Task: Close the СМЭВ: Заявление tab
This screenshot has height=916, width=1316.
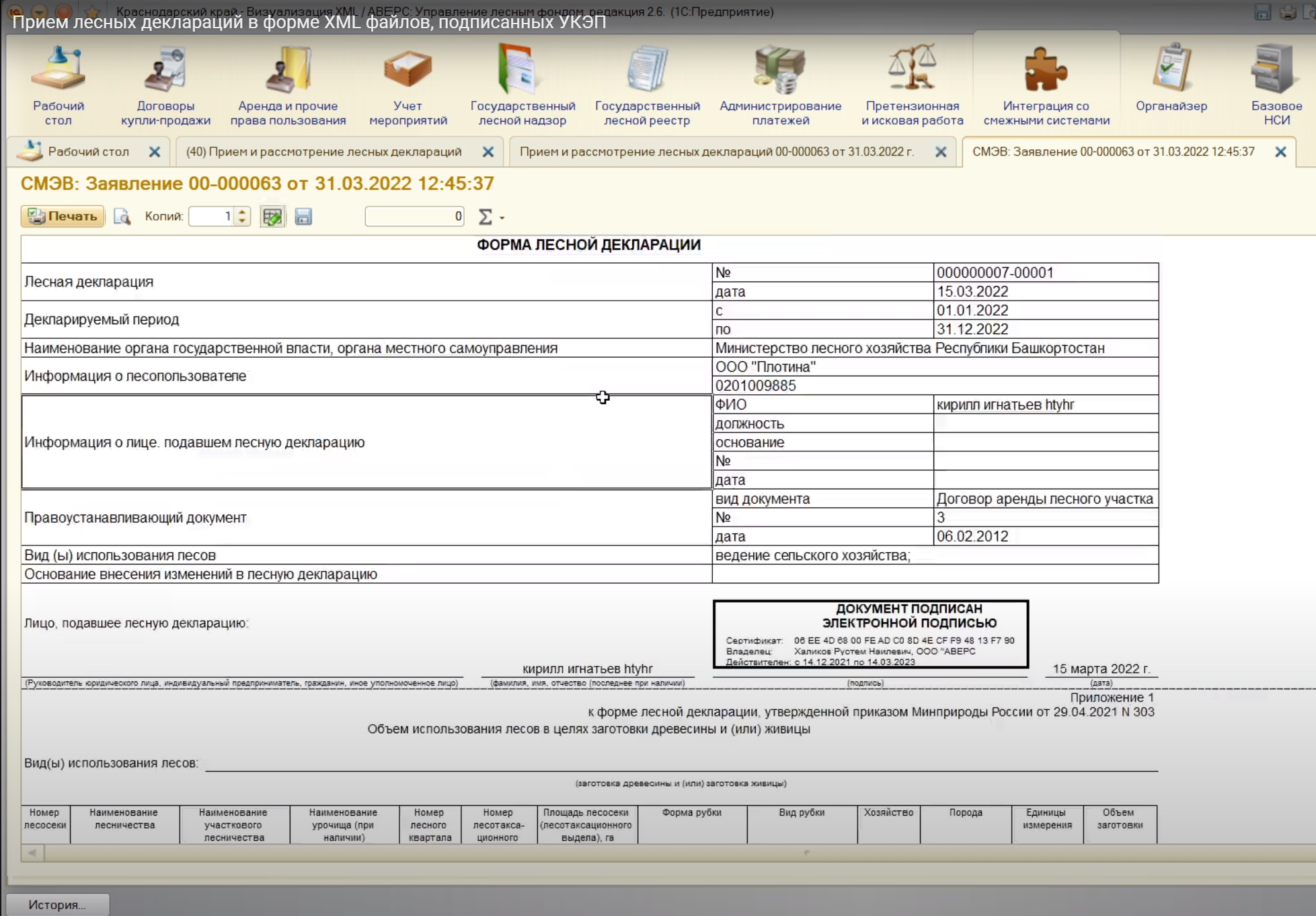Action: [x=1281, y=152]
